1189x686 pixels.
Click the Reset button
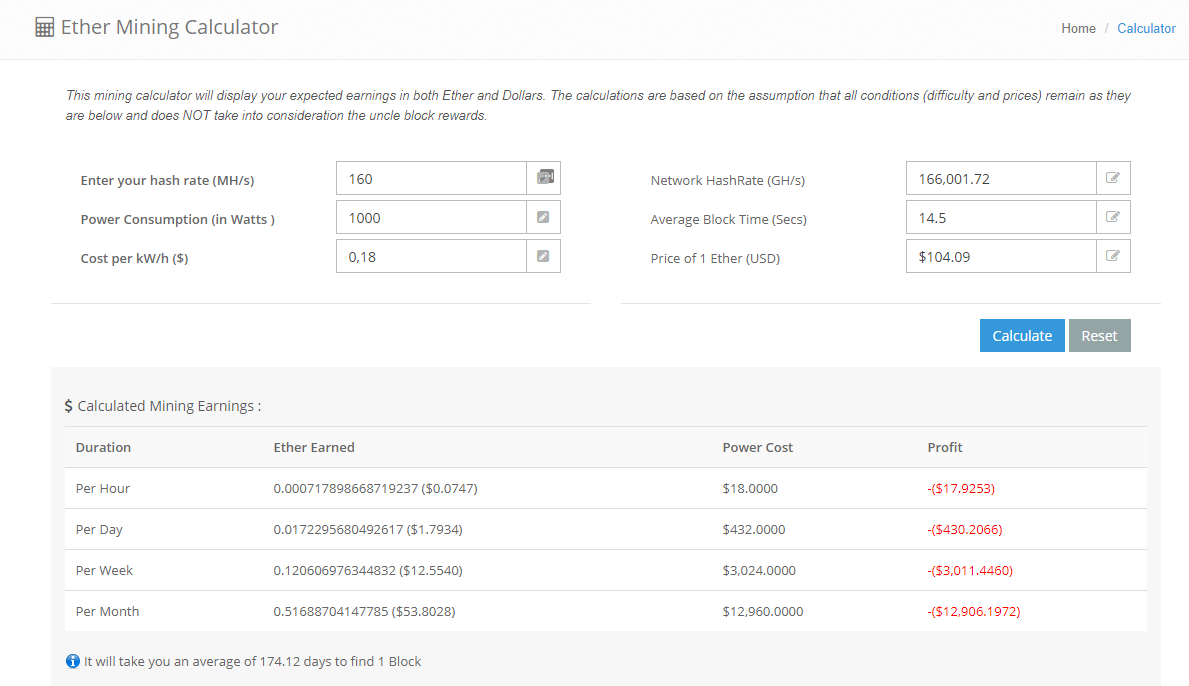click(1100, 336)
